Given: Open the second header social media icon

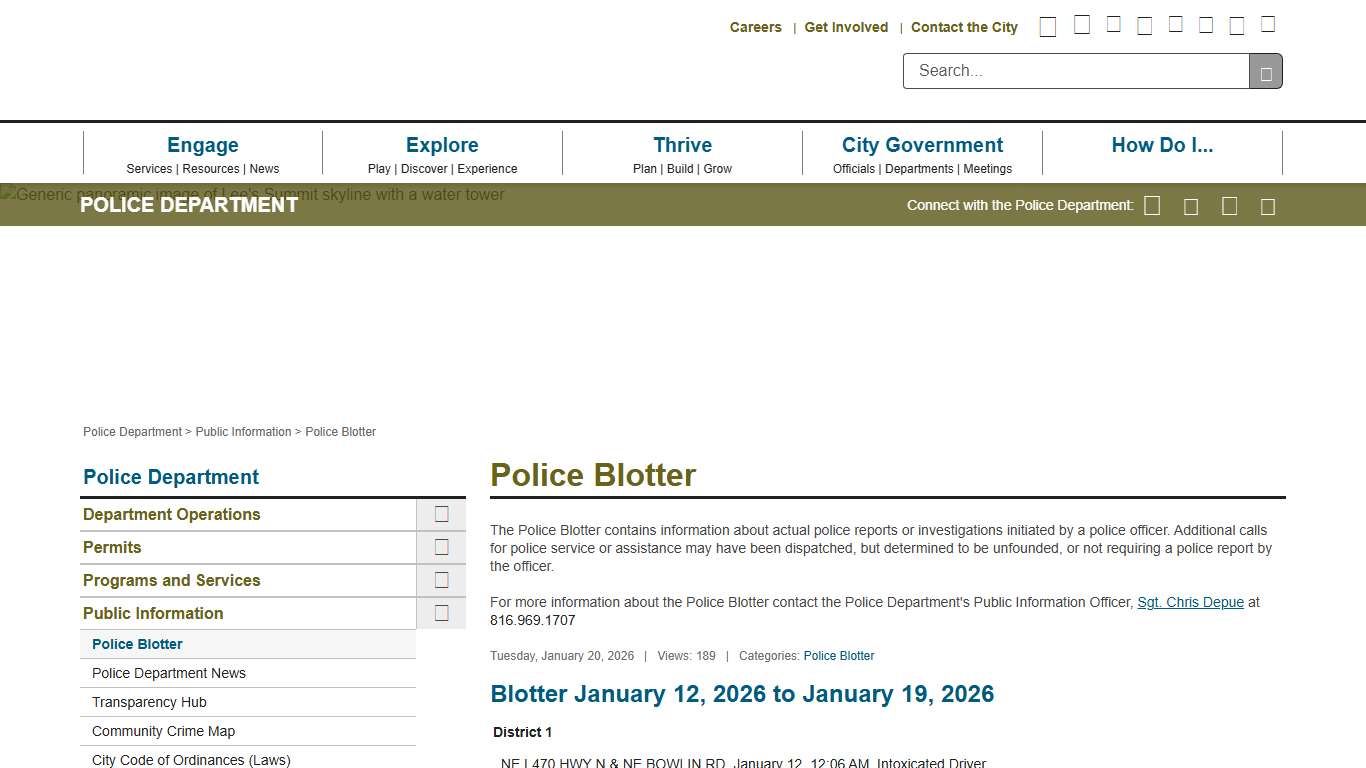Looking at the screenshot, I should [1082, 25].
